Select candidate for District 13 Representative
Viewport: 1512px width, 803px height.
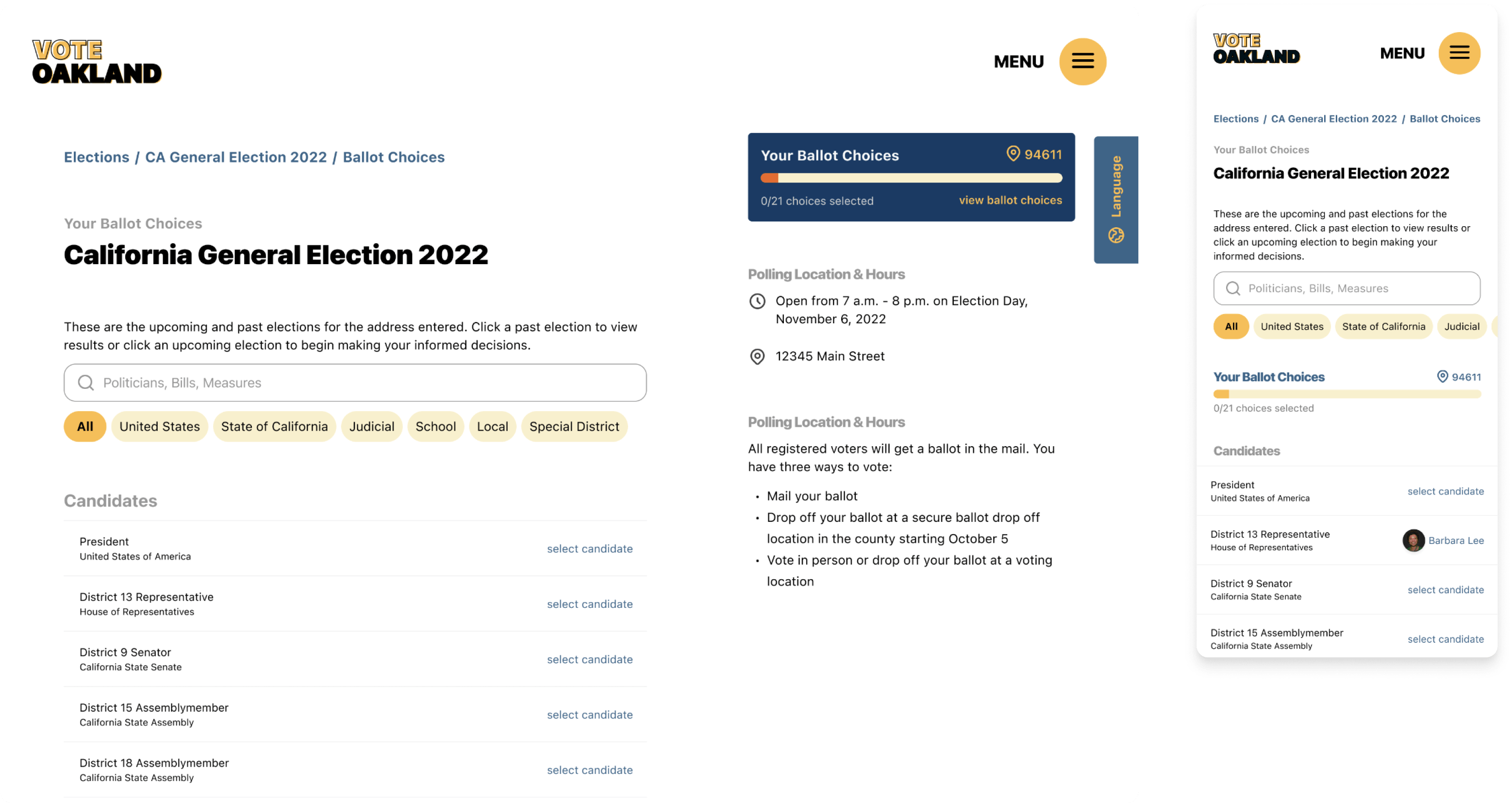tap(590, 604)
